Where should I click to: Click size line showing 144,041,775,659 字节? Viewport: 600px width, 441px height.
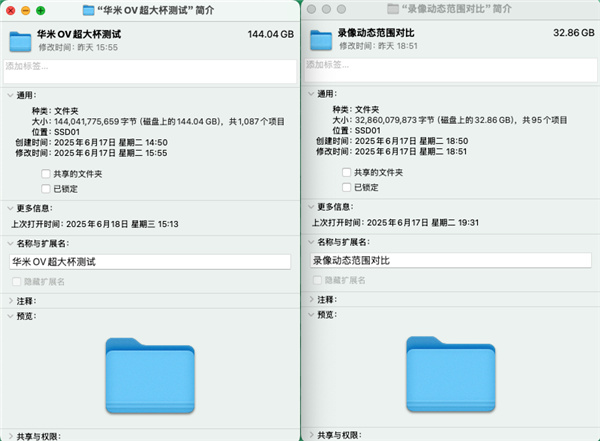coord(158,122)
